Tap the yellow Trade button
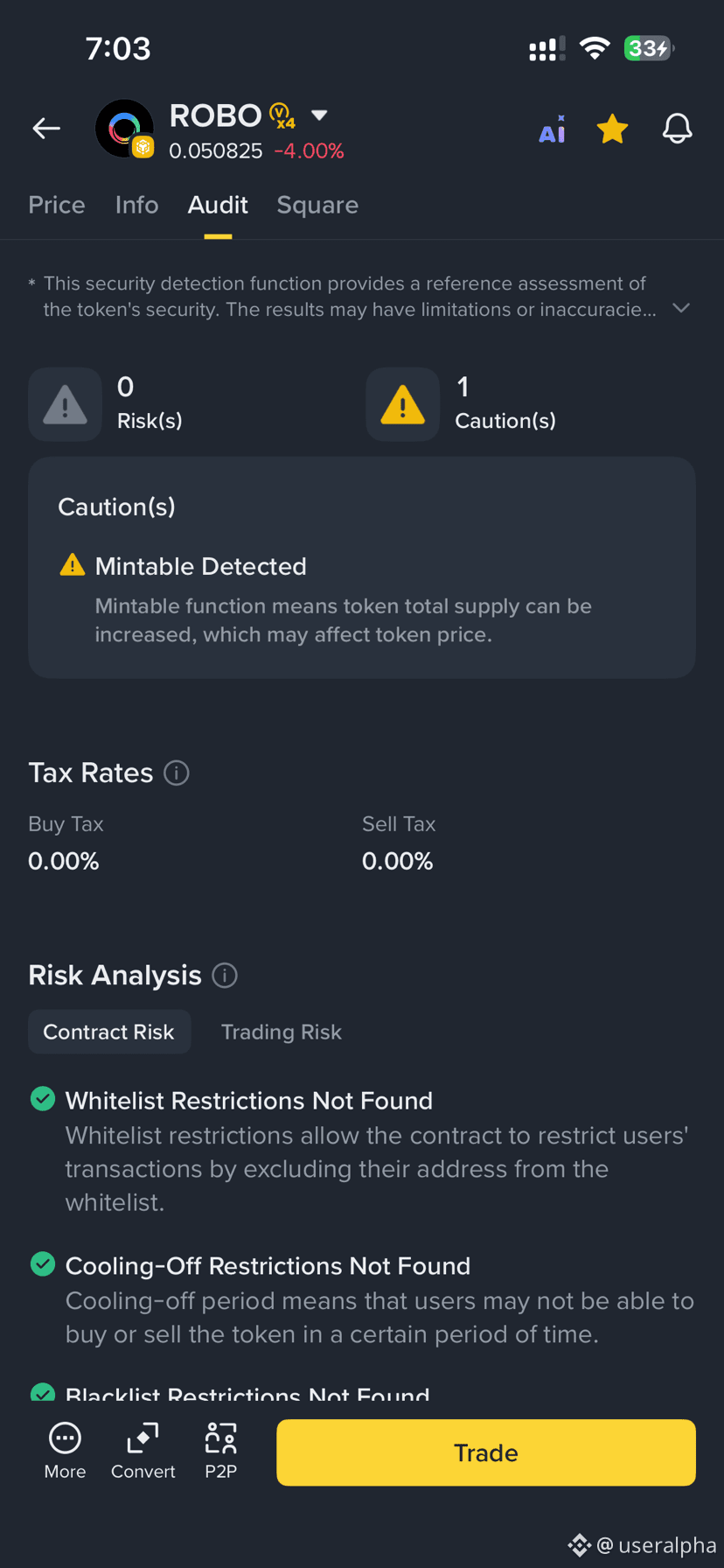This screenshot has height=1568, width=724. click(x=486, y=1452)
